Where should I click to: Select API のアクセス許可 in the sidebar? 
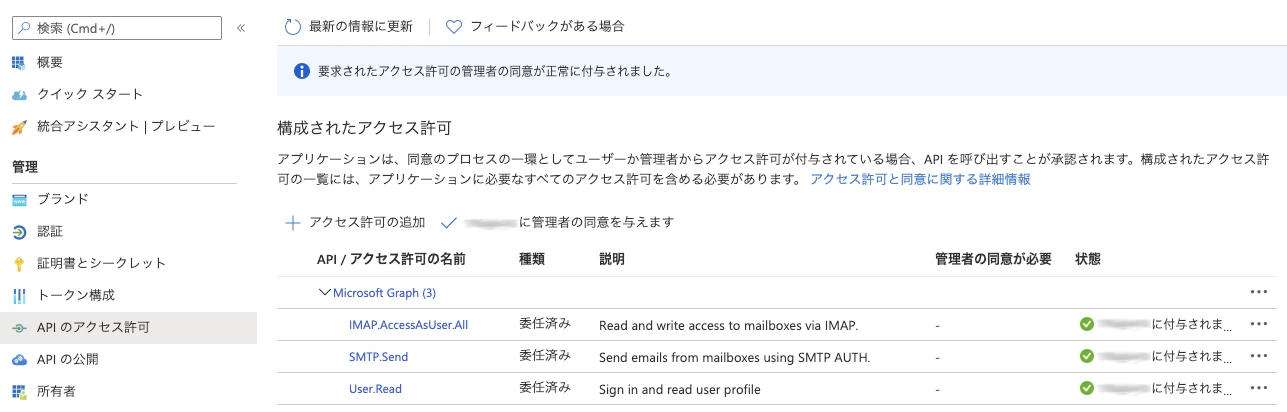coord(128,327)
